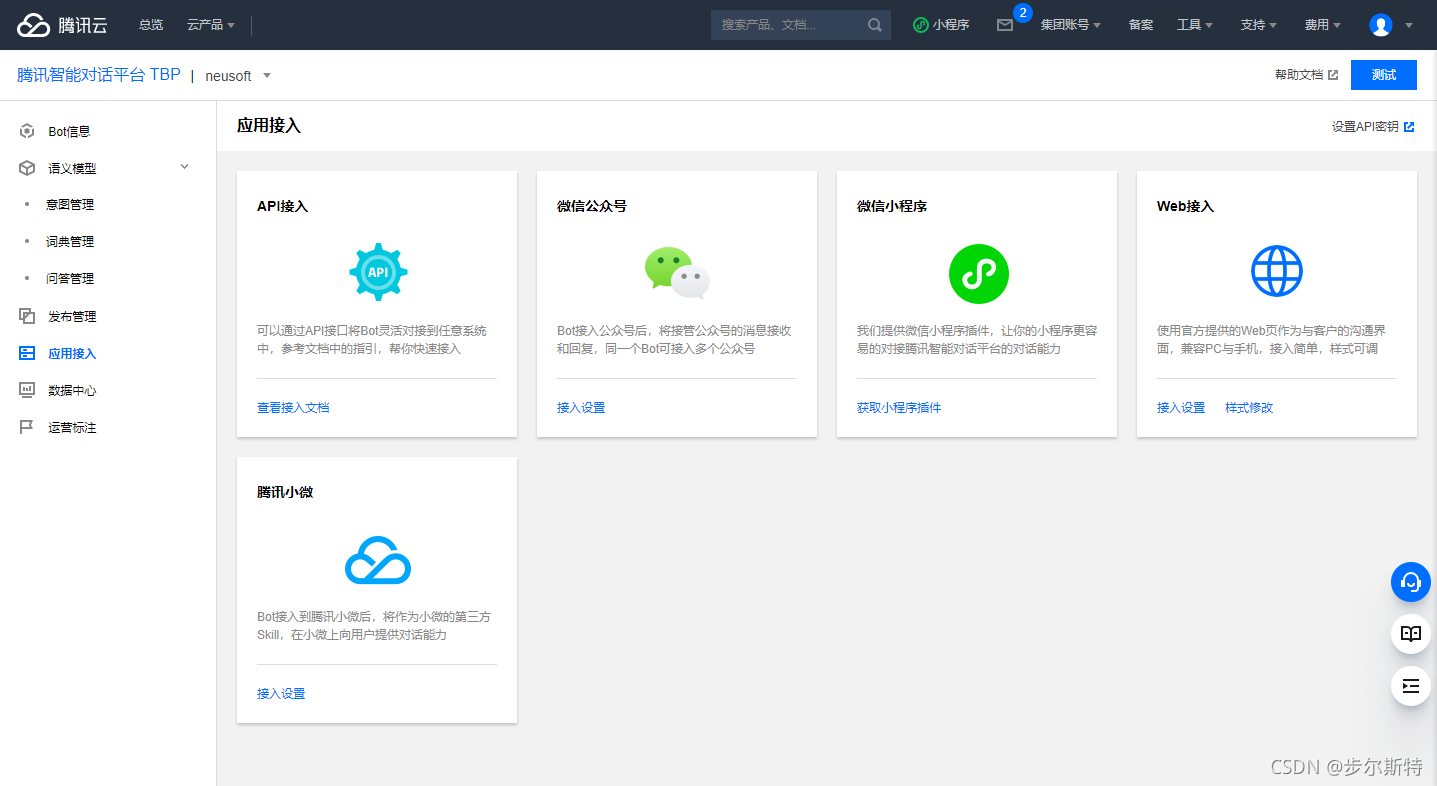Image resolution: width=1437 pixels, height=786 pixels.
Task: Click the Tencent Cloud logo
Action: [x=62, y=25]
